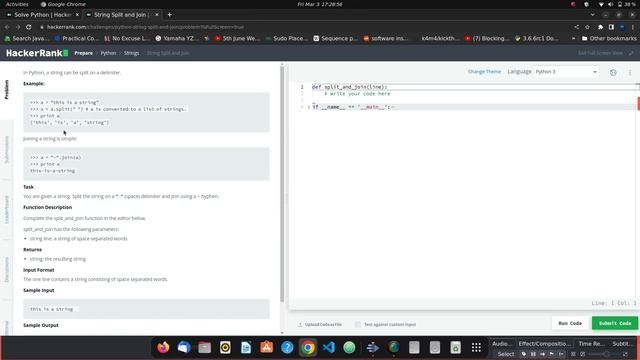
Task: Open the Chrome three-dot menu
Action: tap(633, 27)
